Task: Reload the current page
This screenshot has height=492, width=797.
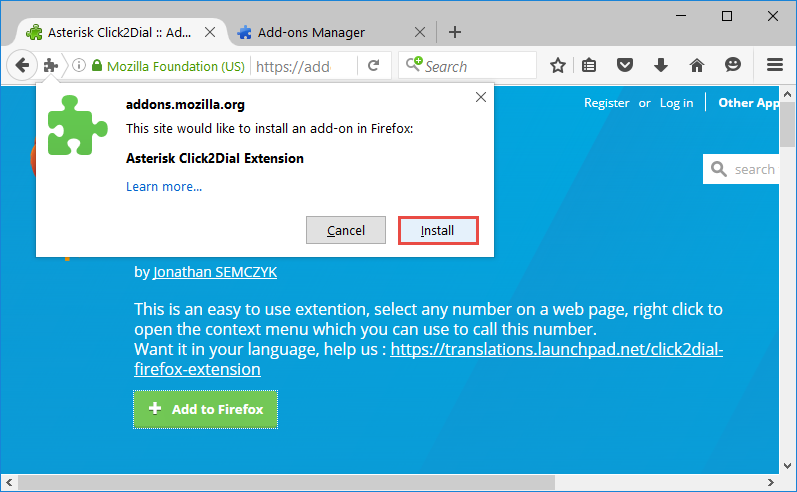Action: 374,66
